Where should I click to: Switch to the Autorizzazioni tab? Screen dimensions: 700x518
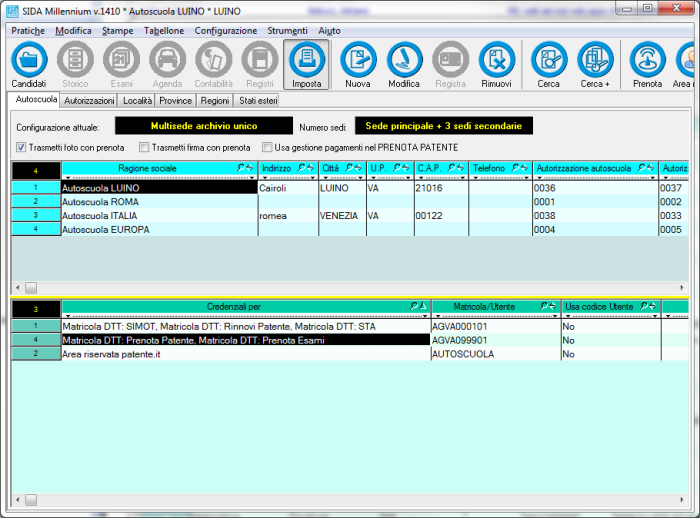89,101
